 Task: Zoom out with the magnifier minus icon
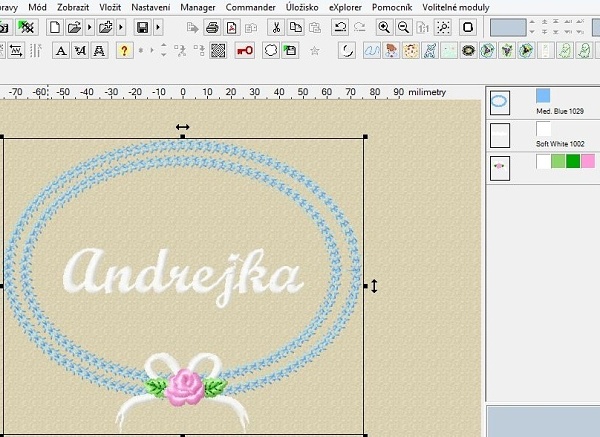pyautogui.click(x=403, y=28)
